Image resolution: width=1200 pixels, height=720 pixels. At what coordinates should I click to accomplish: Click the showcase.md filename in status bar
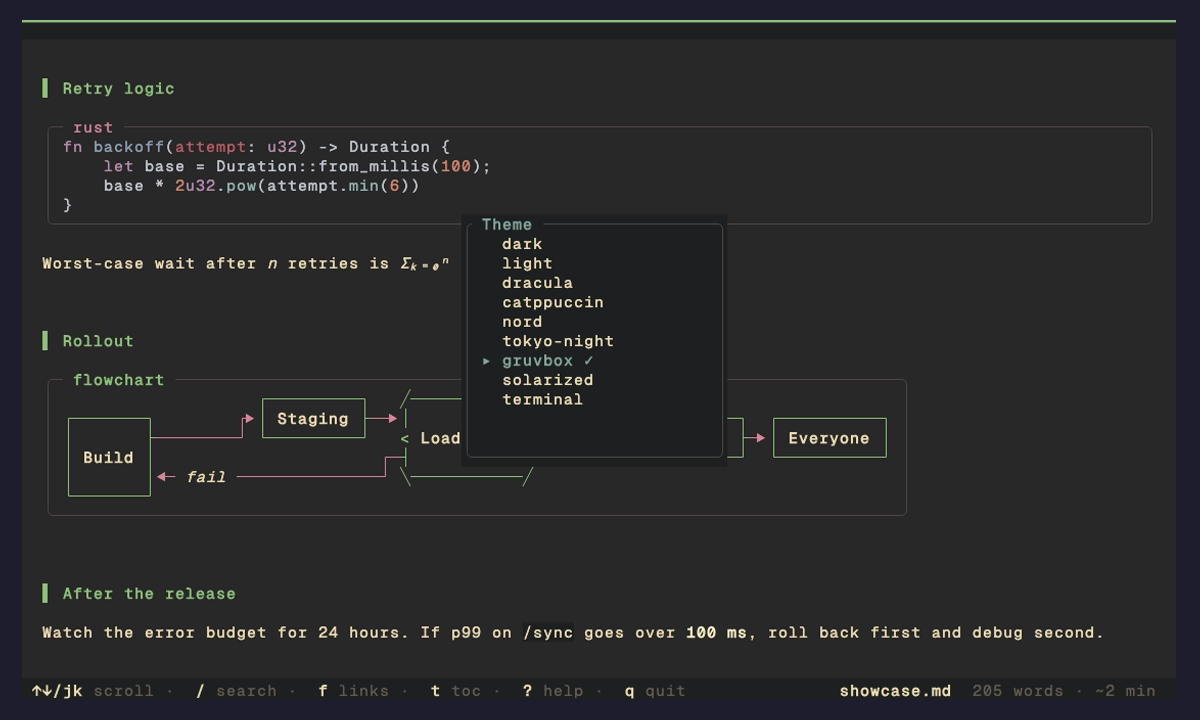(896, 691)
